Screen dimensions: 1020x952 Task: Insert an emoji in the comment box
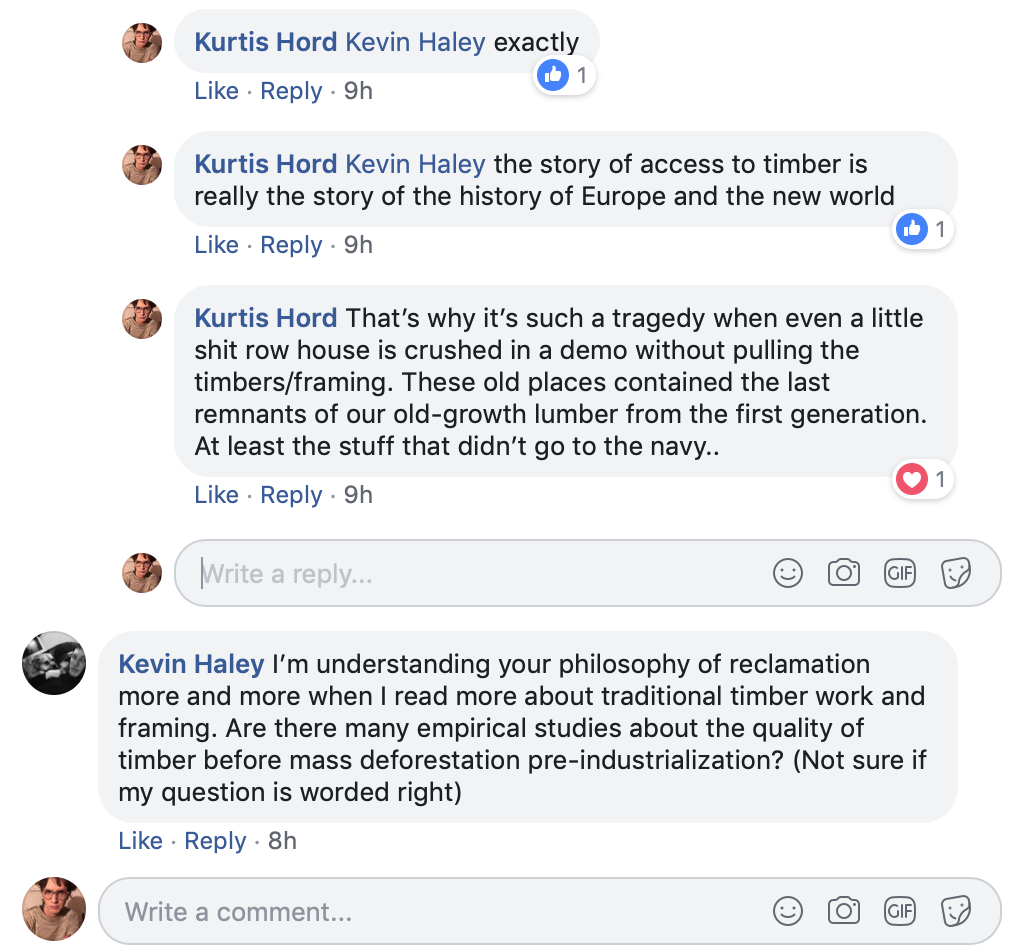[788, 911]
